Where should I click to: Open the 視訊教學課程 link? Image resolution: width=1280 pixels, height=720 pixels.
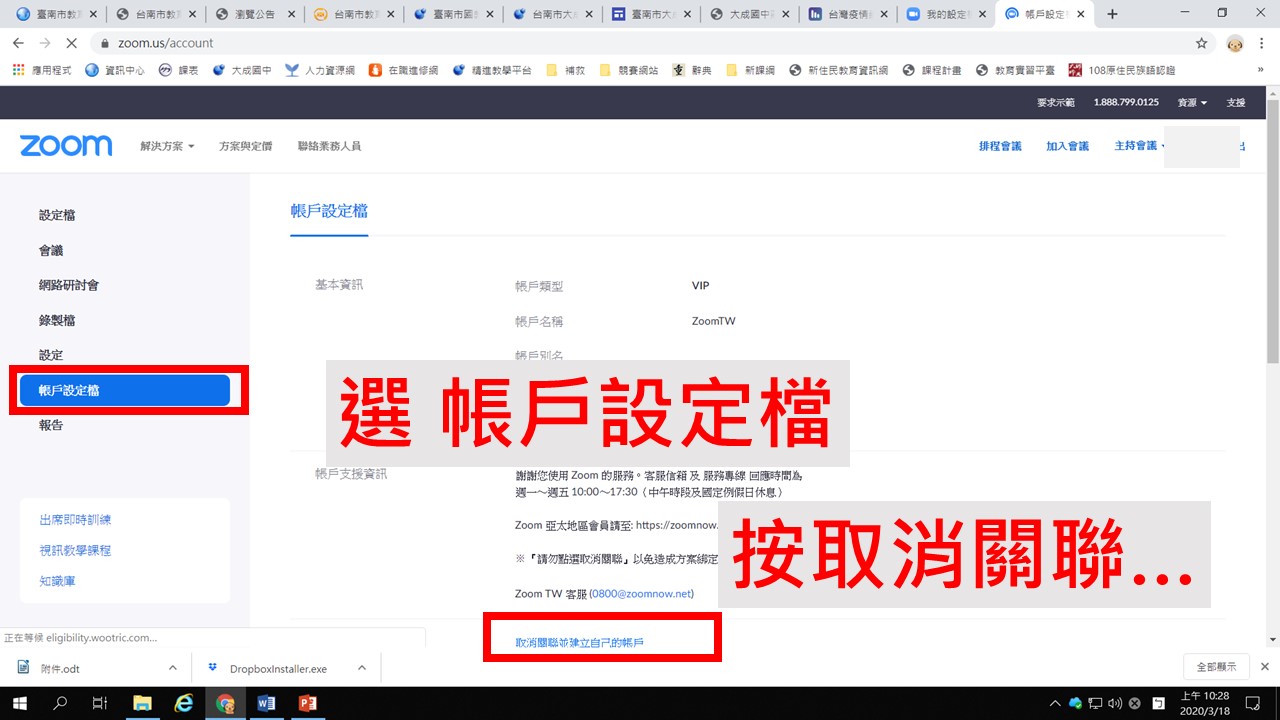pyautogui.click(x=75, y=550)
